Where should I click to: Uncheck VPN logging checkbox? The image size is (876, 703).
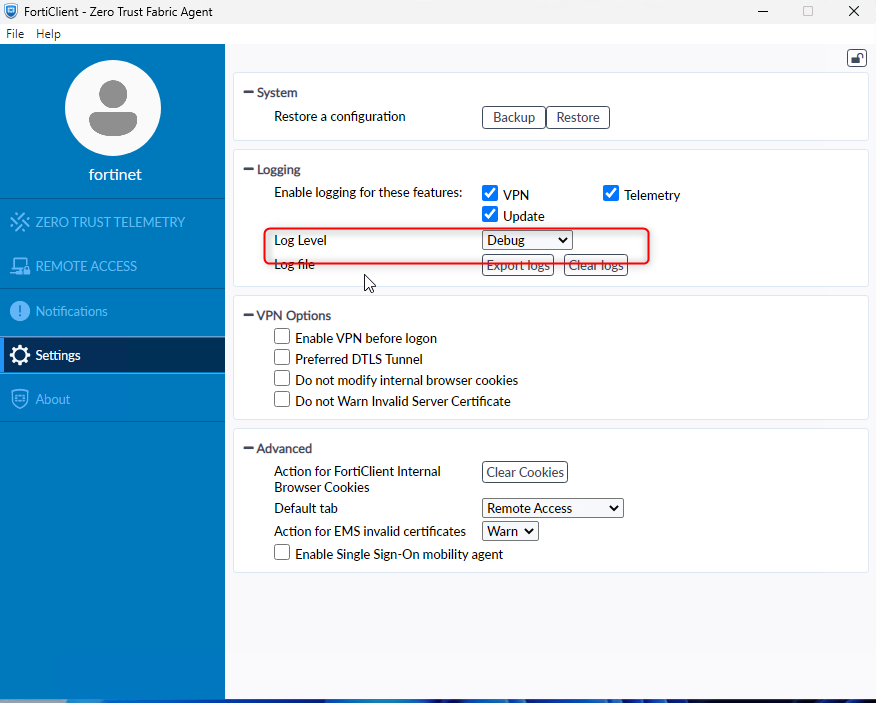pyautogui.click(x=490, y=193)
